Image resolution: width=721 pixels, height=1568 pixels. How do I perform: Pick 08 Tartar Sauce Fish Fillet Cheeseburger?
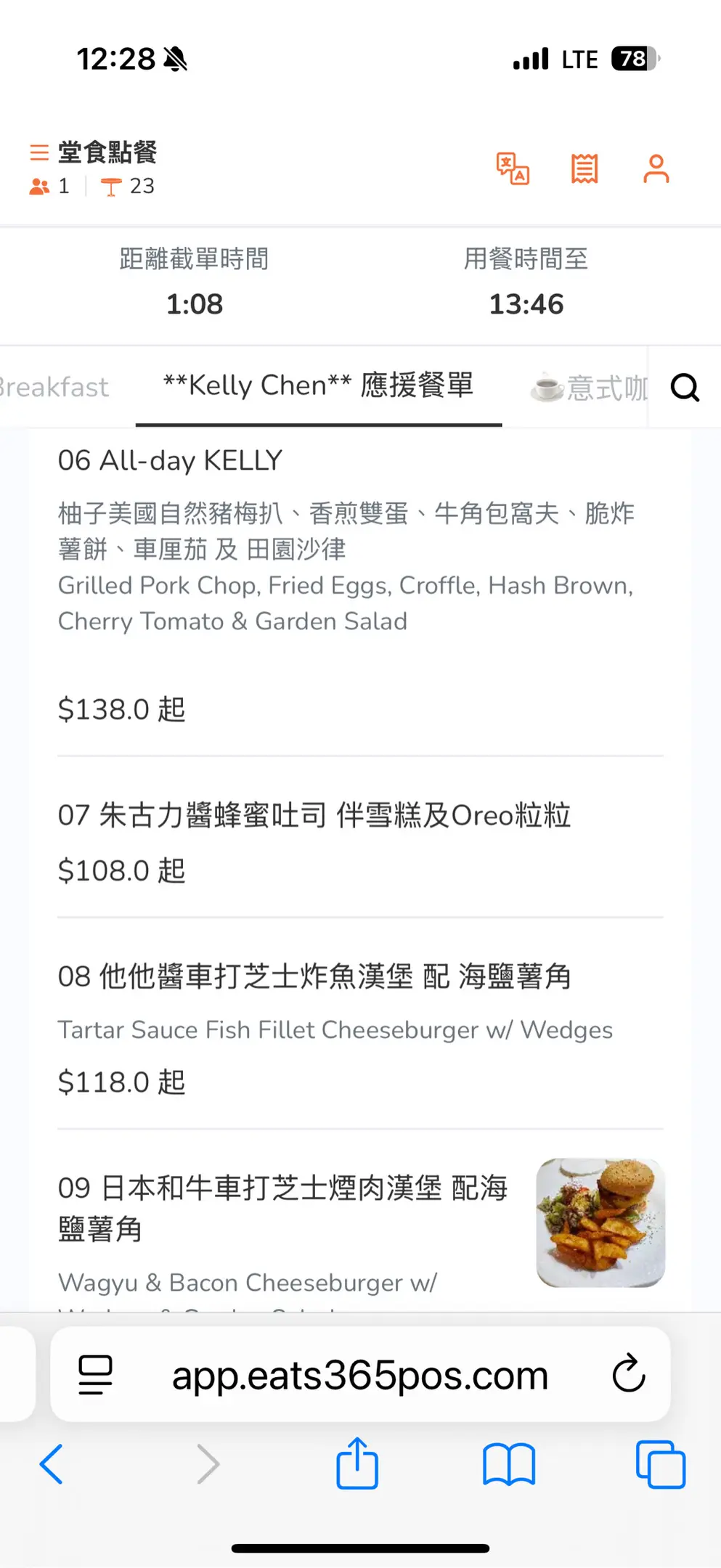[314, 977]
